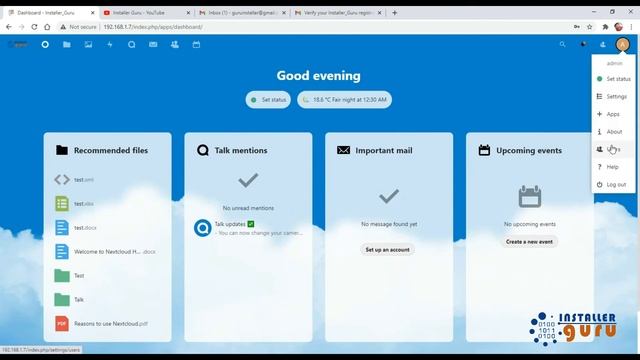Click the Chrome profile picture
This screenshot has height=360, width=640.
pyautogui.click(x=618, y=27)
